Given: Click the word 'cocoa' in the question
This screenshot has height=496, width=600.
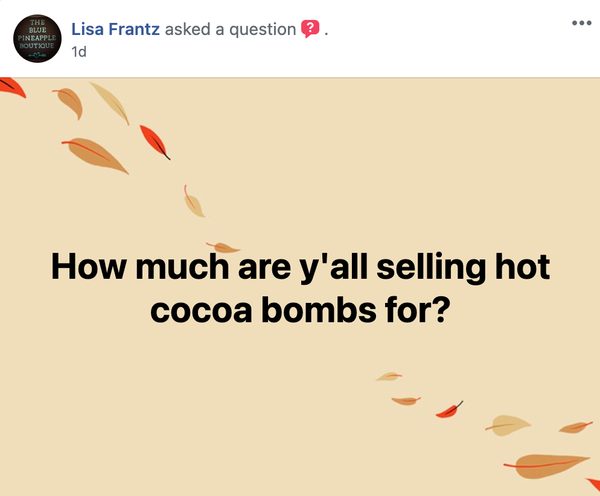Looking at the screenshot, I should pos(201,311).
